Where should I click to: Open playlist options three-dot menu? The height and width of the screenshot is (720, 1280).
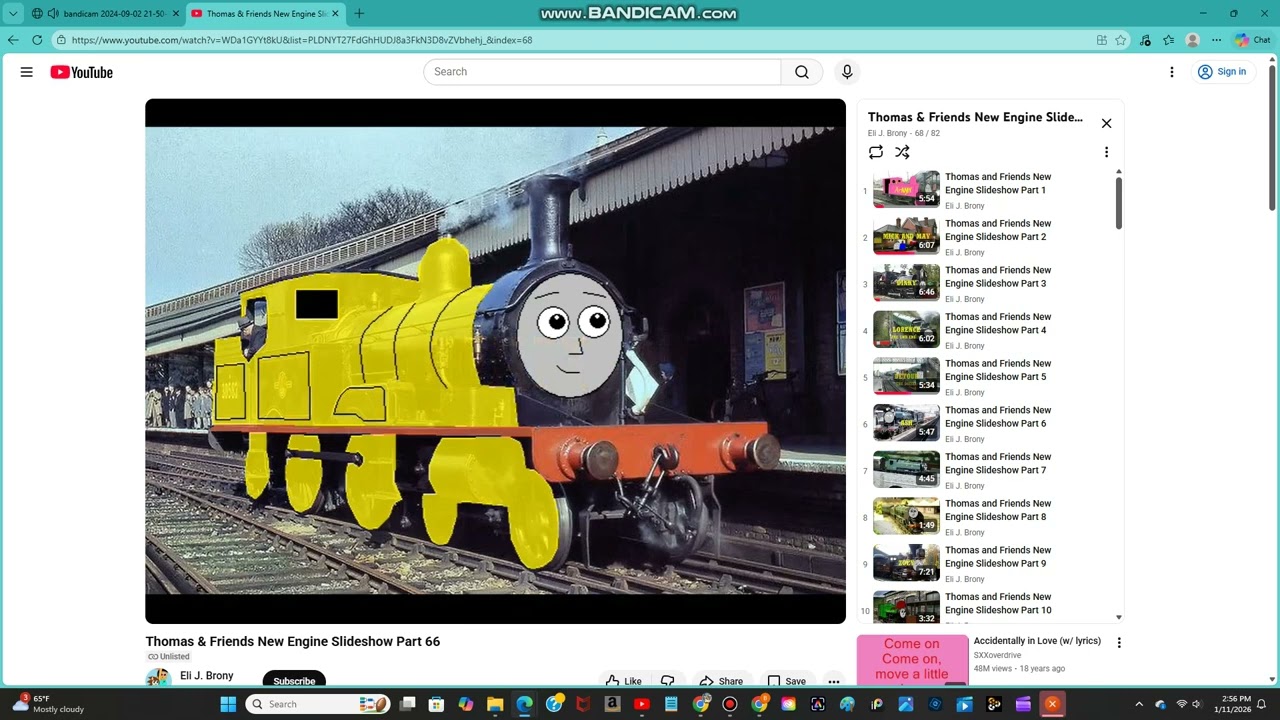1106,152
